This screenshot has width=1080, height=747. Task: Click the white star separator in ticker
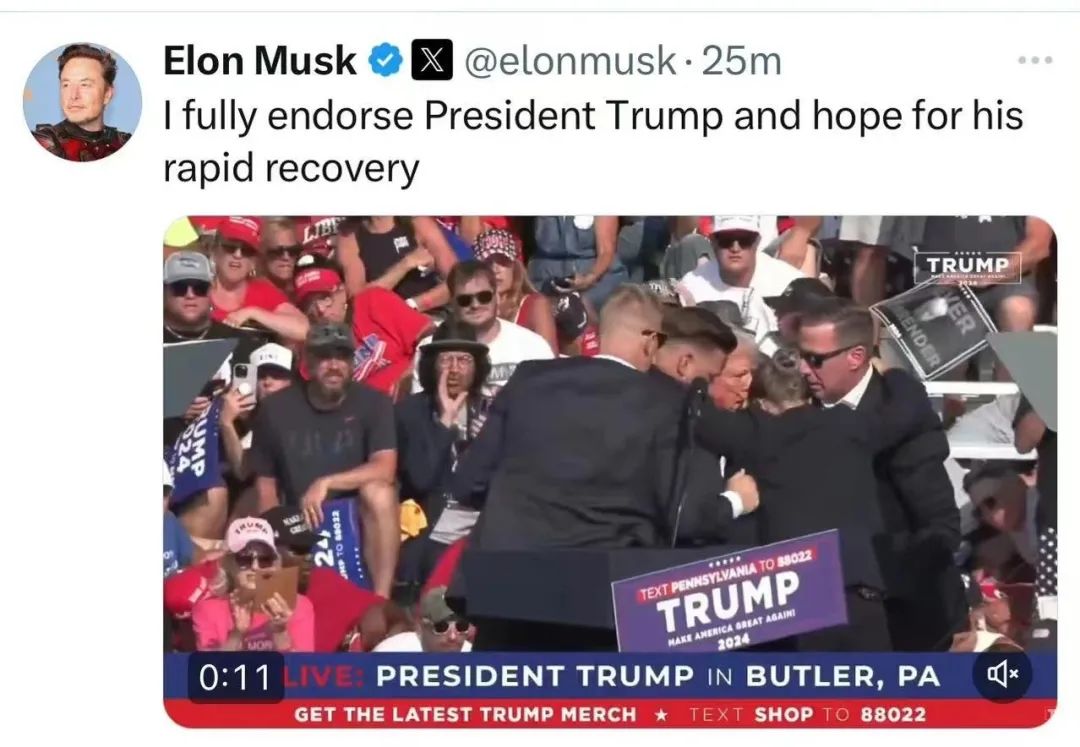click(662, 715)
